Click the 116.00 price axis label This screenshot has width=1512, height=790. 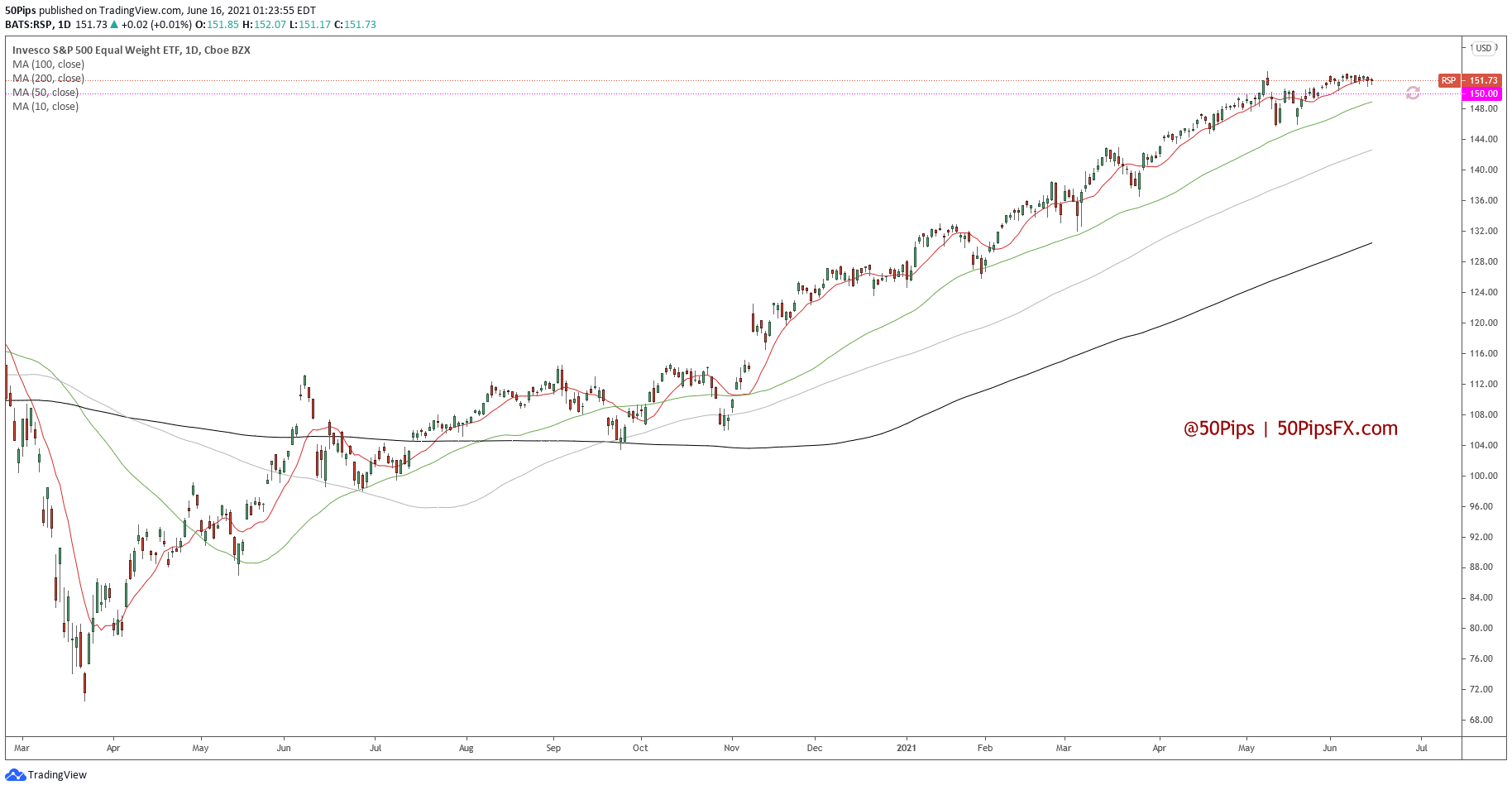pyautogui.click(x=1484, y=353)
